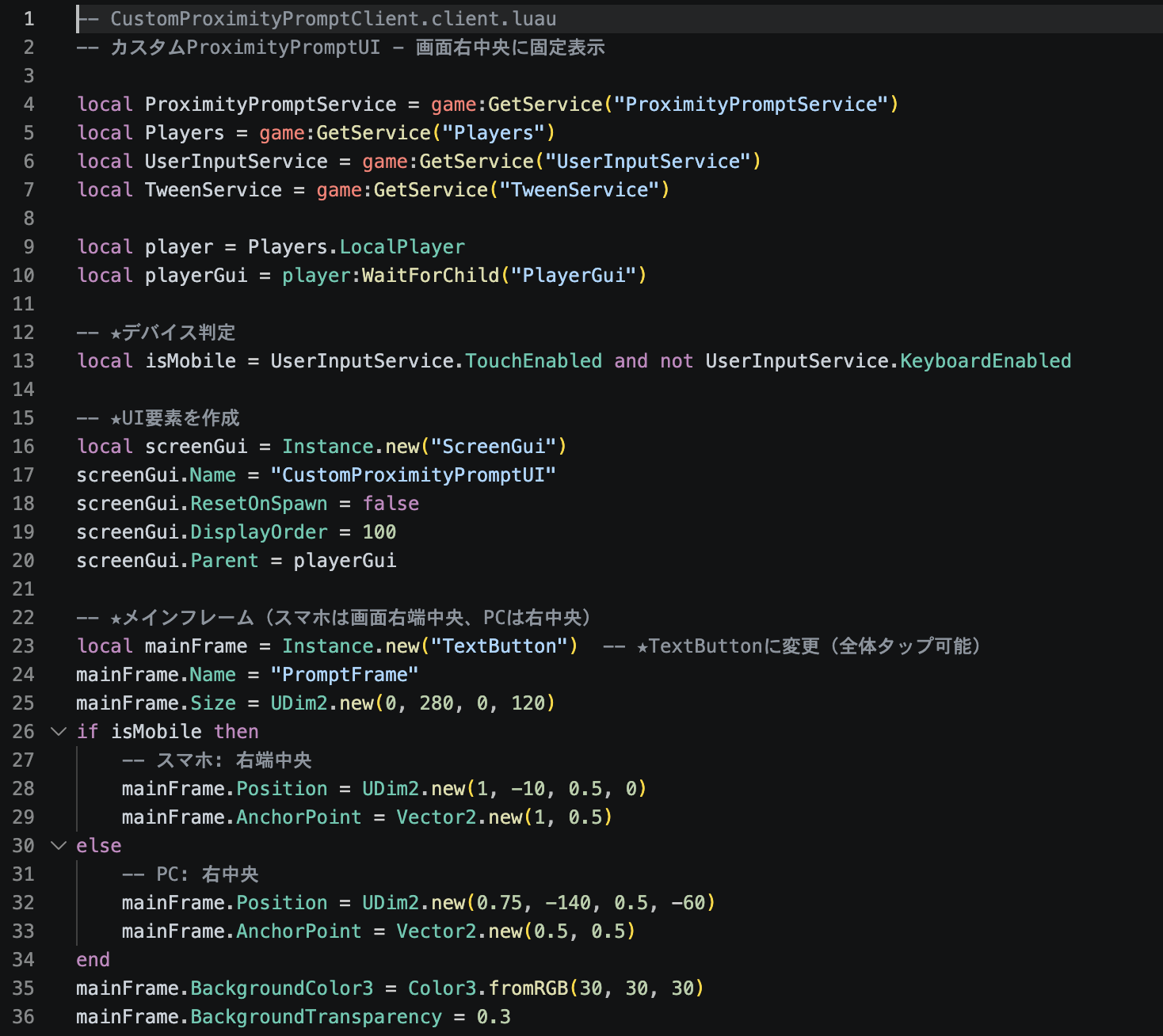Click the 'else' keyword on line 30
This screenshot has height=1036, width=1163.
[99, 845]
